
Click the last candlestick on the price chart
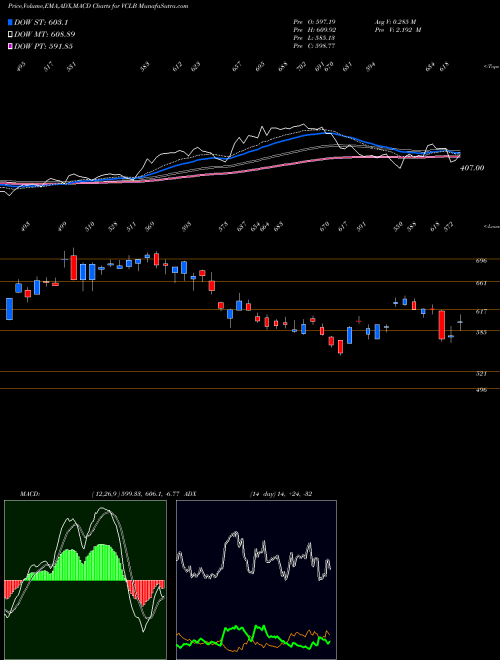(460, 322)
